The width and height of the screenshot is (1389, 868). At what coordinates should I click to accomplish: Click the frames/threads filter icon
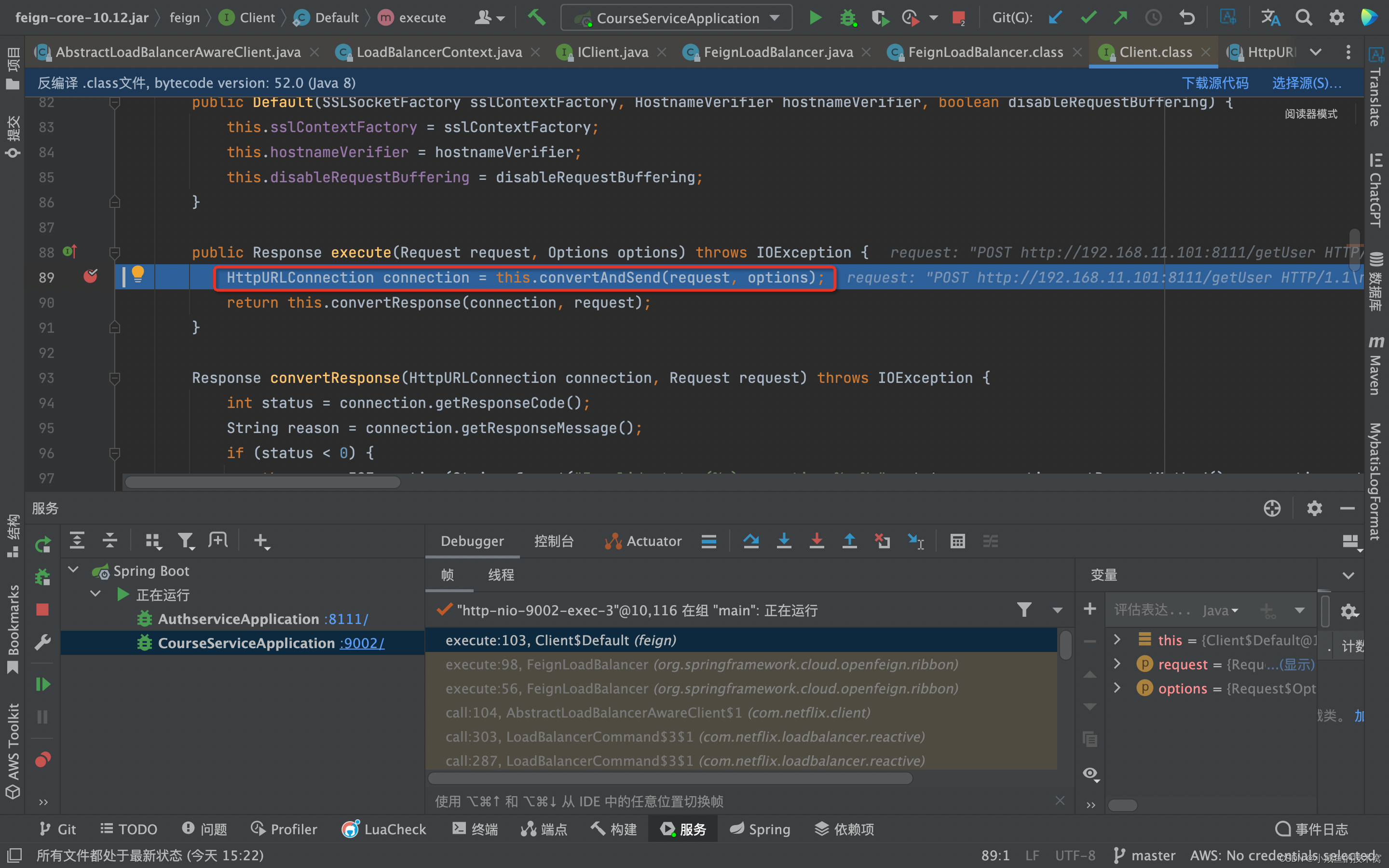pyautogui.click(x=1023, y=611)
